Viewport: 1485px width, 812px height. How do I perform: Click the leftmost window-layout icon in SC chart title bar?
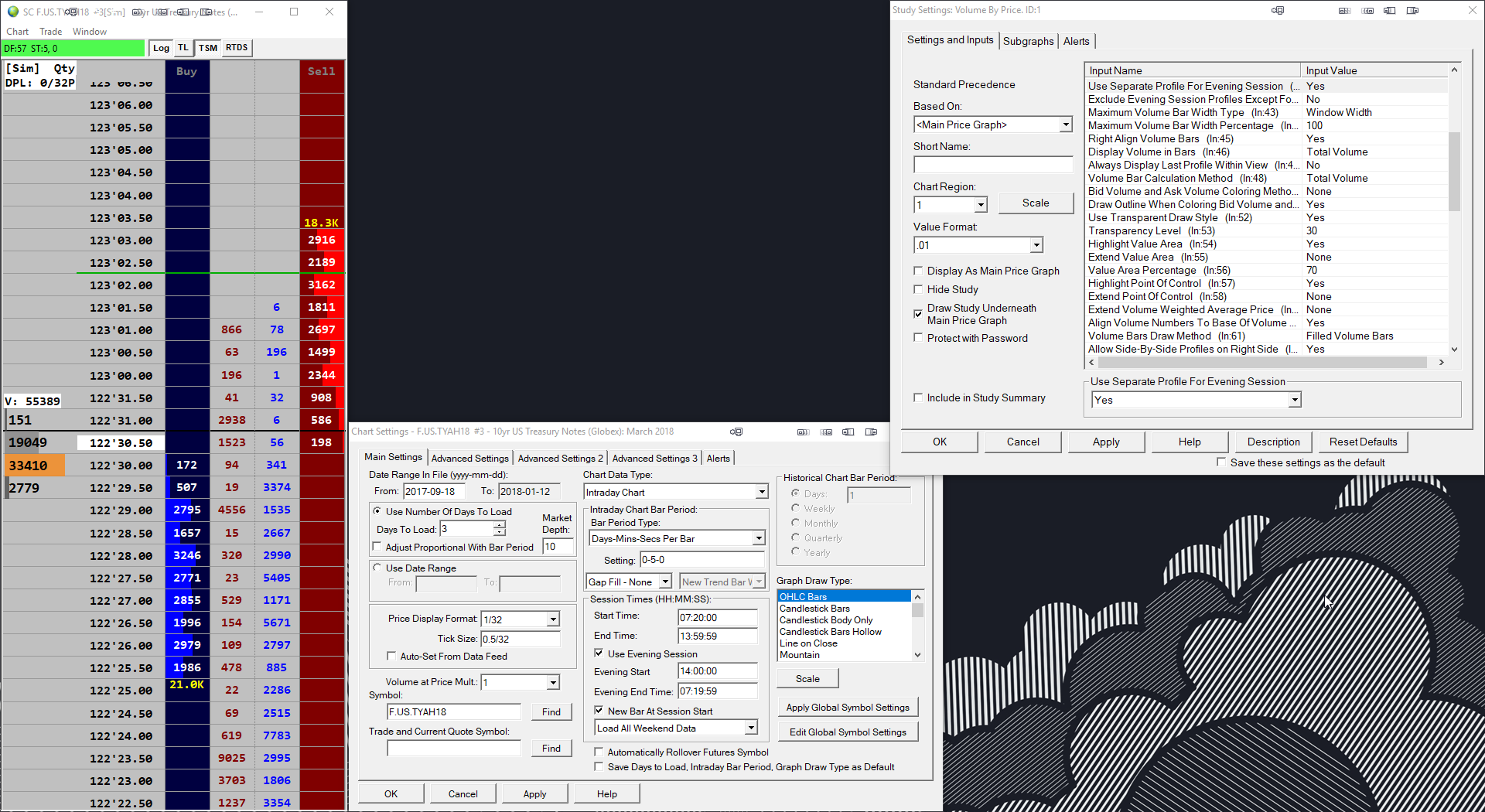point(139,12)
